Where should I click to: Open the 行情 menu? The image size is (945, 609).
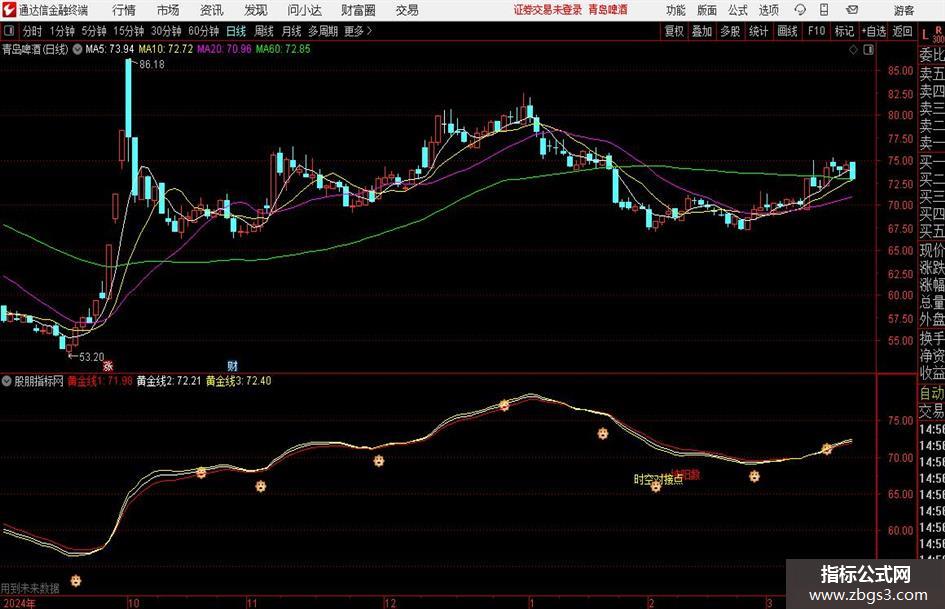click(124, 10)
